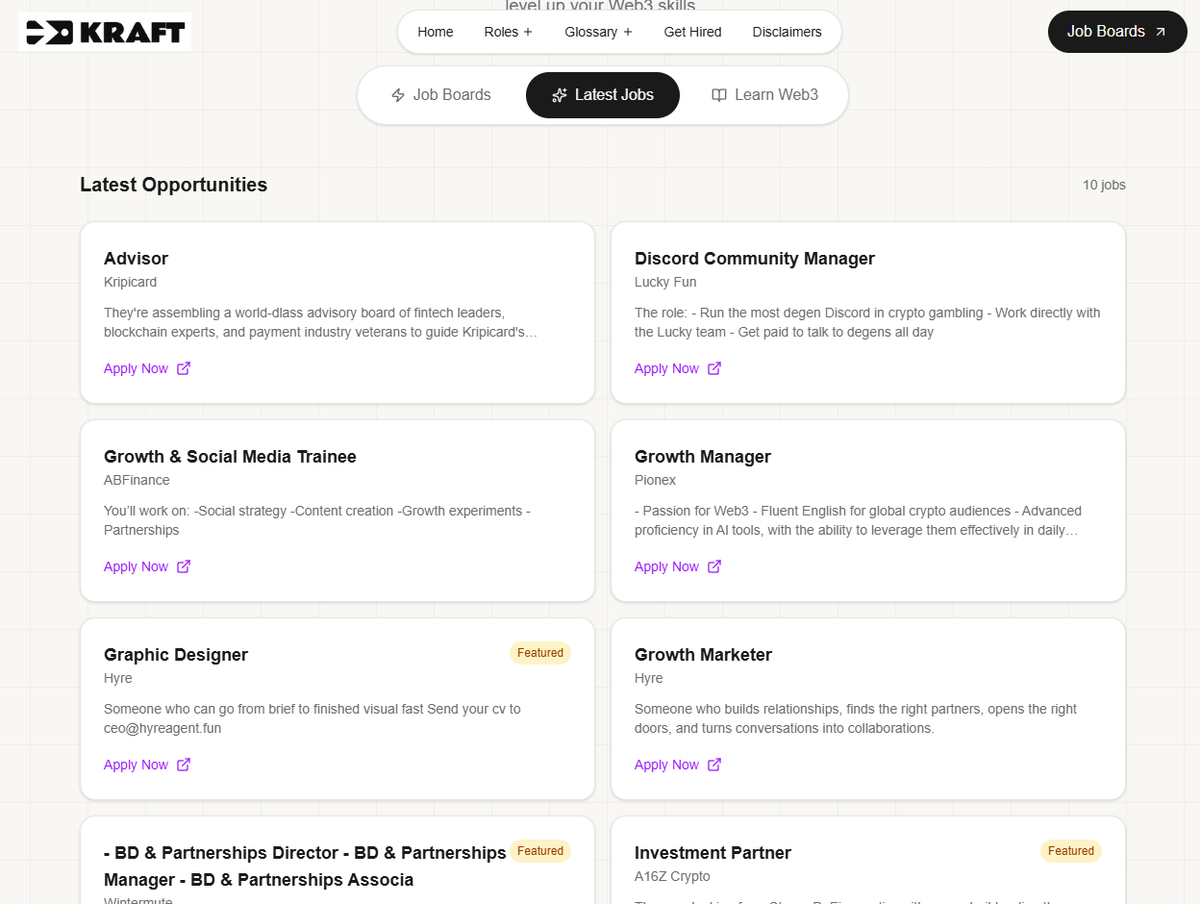This screenshot has height=904, width=1200.
Task: Click the lightning icon in Job Boards tab
Action: (x=398, y=95)
